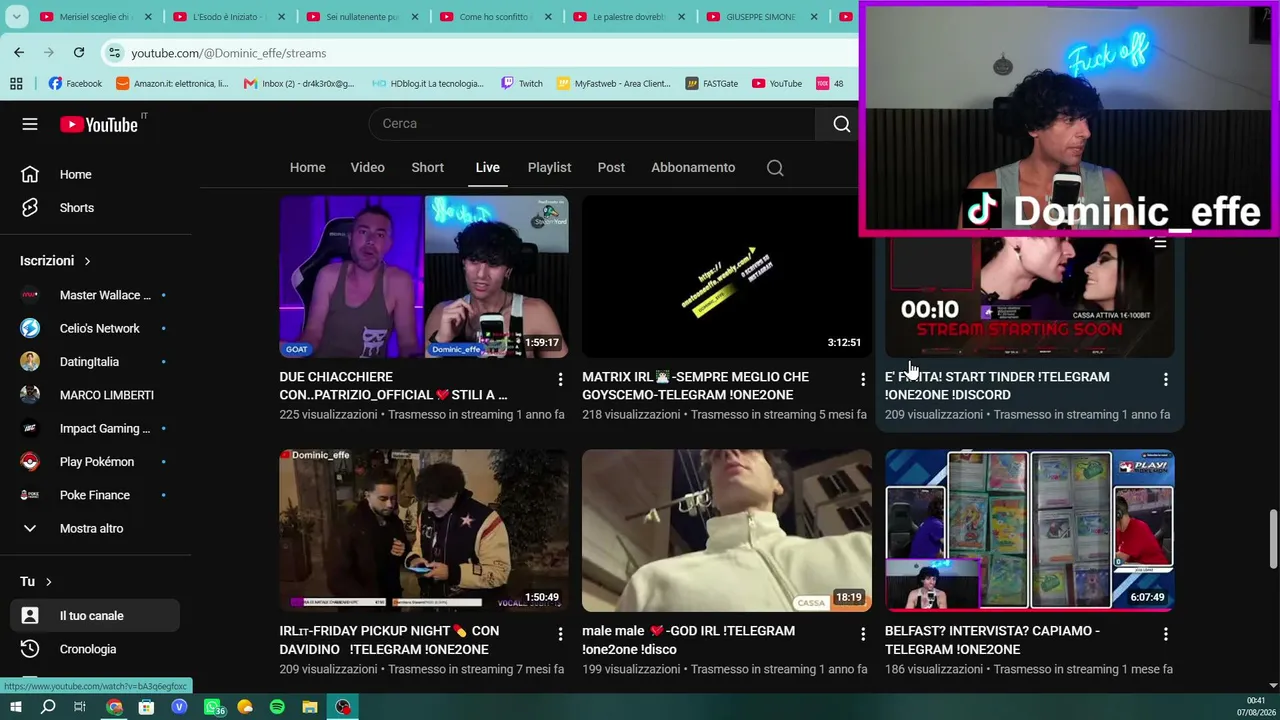The height and width of the screenshot is (720, 1280).
Task: Open the channel search magnifier after Abbonamento
Action: coord(775,168)
